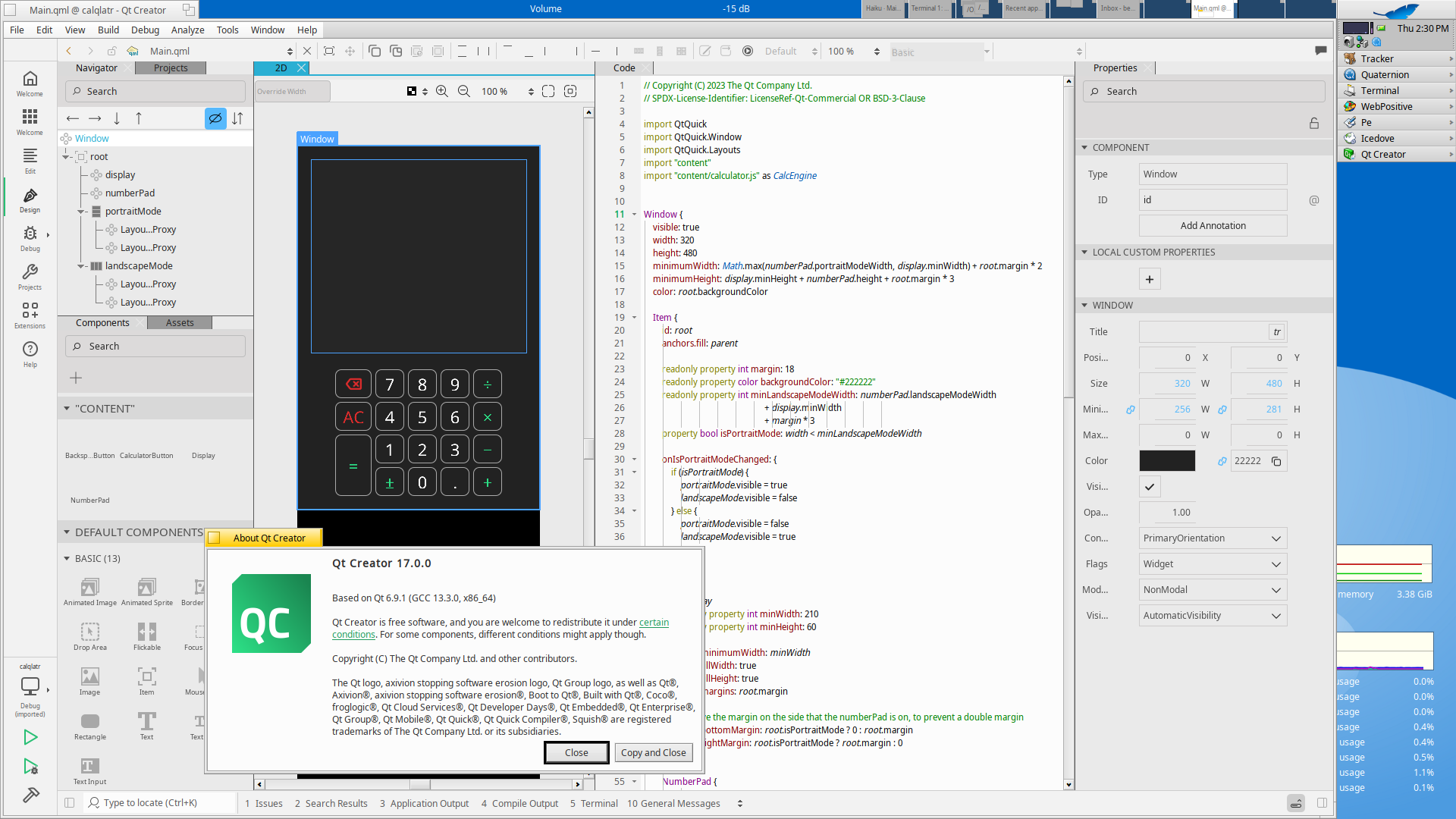Click Copy and Close button

tap(654, 752)
